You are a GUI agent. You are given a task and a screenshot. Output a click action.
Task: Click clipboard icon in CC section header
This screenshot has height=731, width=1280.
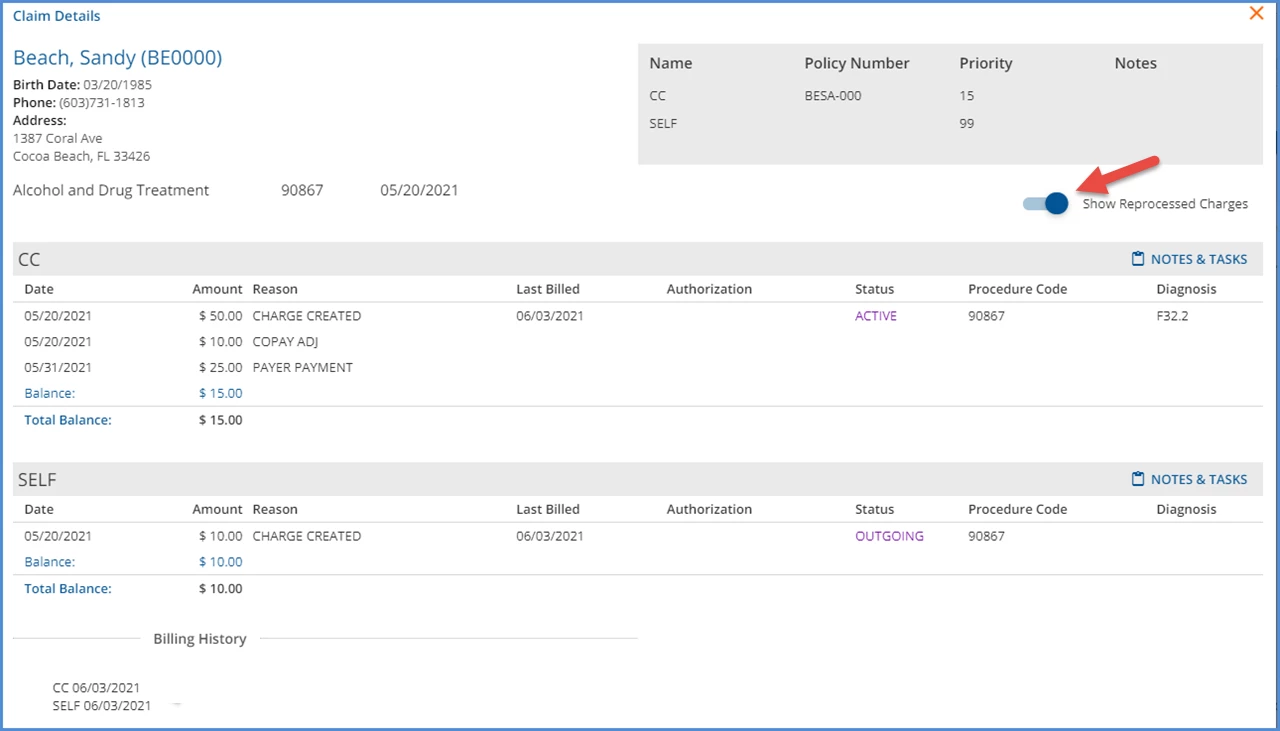1137,259
